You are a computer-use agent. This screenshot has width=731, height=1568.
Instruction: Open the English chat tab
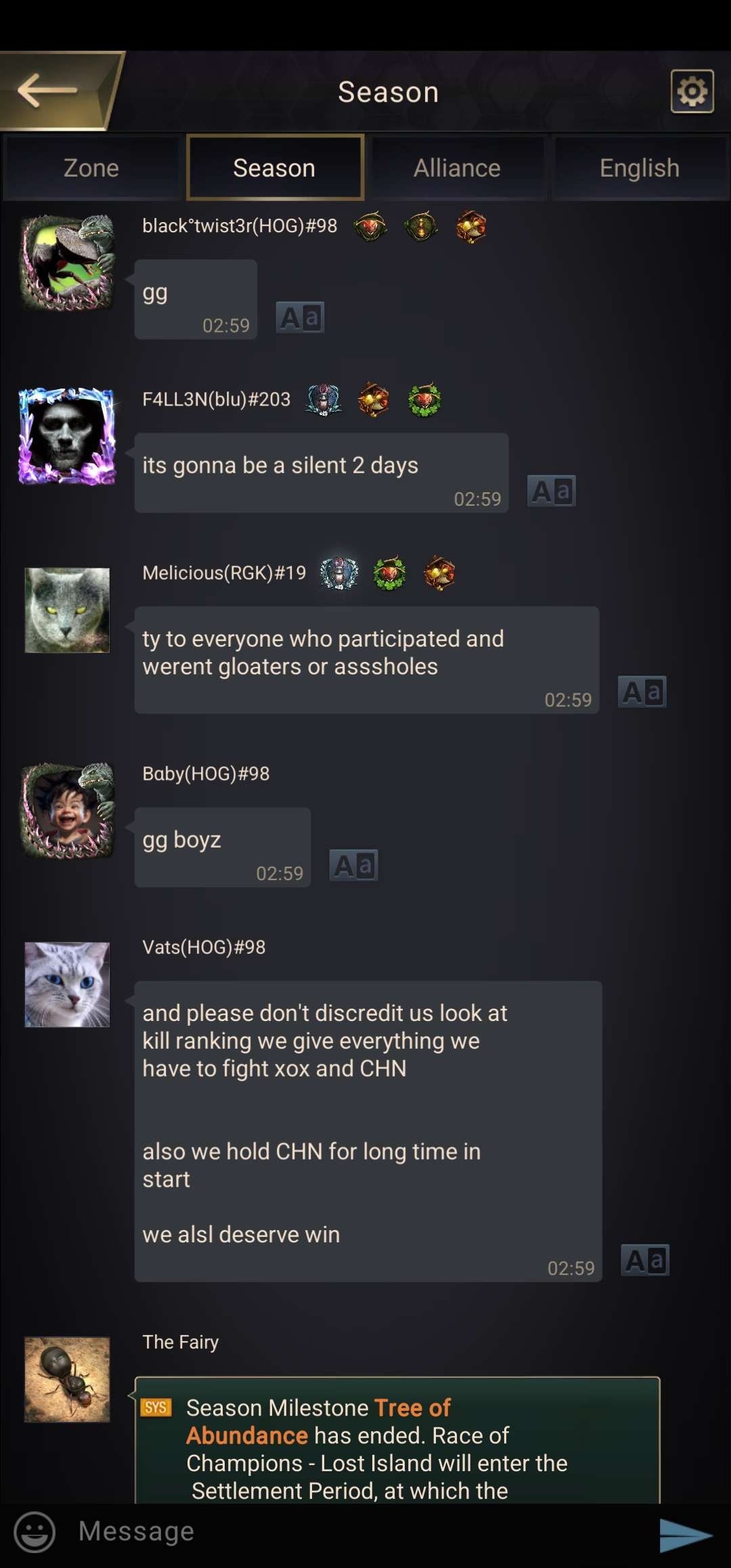(640, 168)
